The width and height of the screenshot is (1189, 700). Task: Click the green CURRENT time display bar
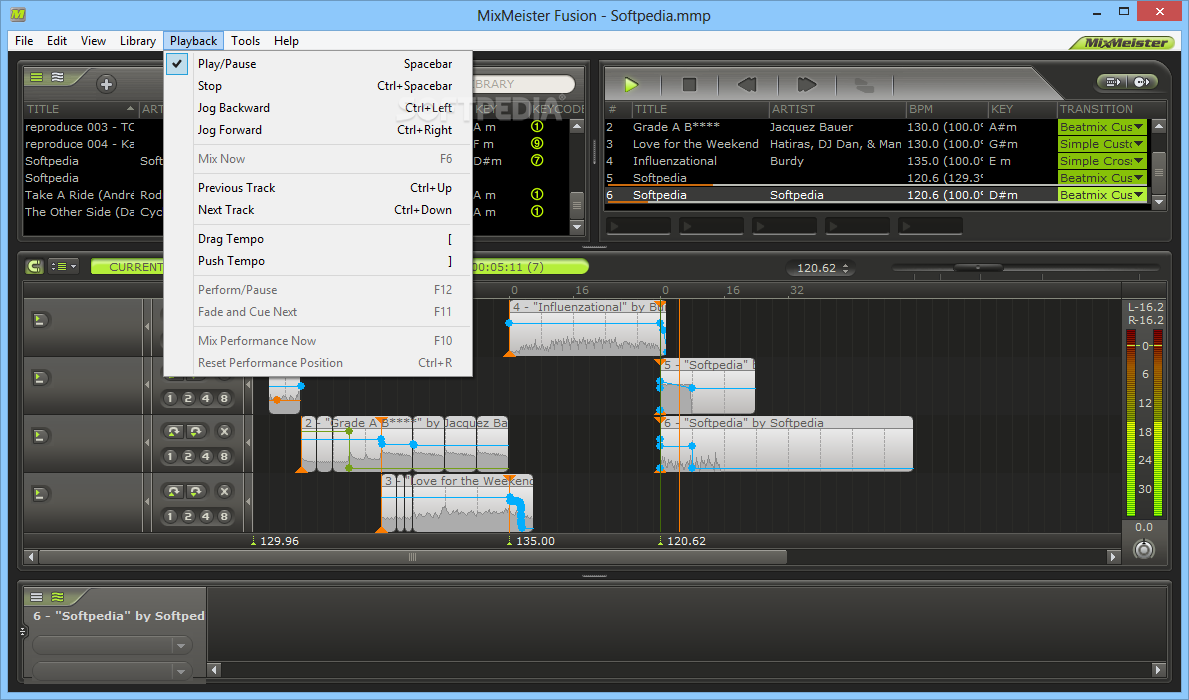340,267
